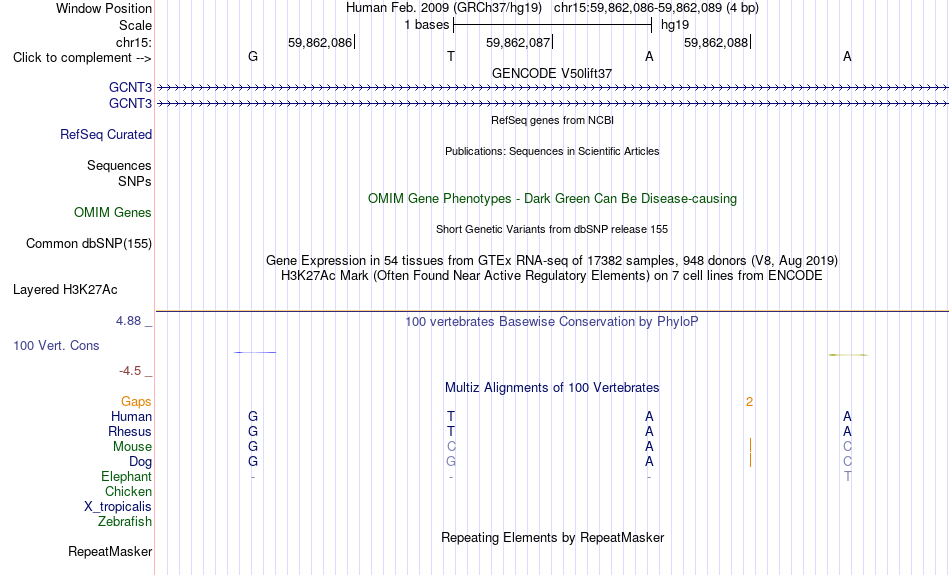This screenshot has width=950, height=575.
Task: Click the 59,862,086 position label
Action: [320, 42]
